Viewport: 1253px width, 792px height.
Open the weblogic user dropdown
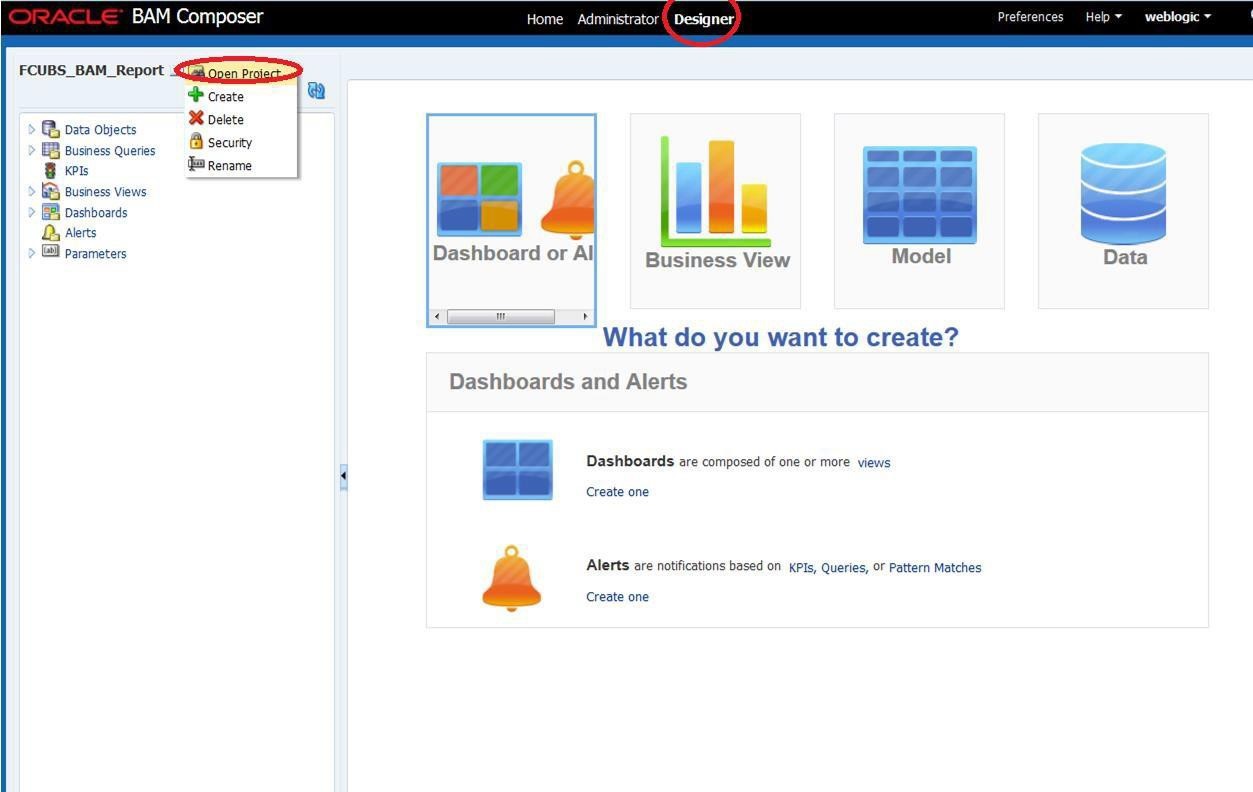pyautogui.click(x=1177, y=17)
